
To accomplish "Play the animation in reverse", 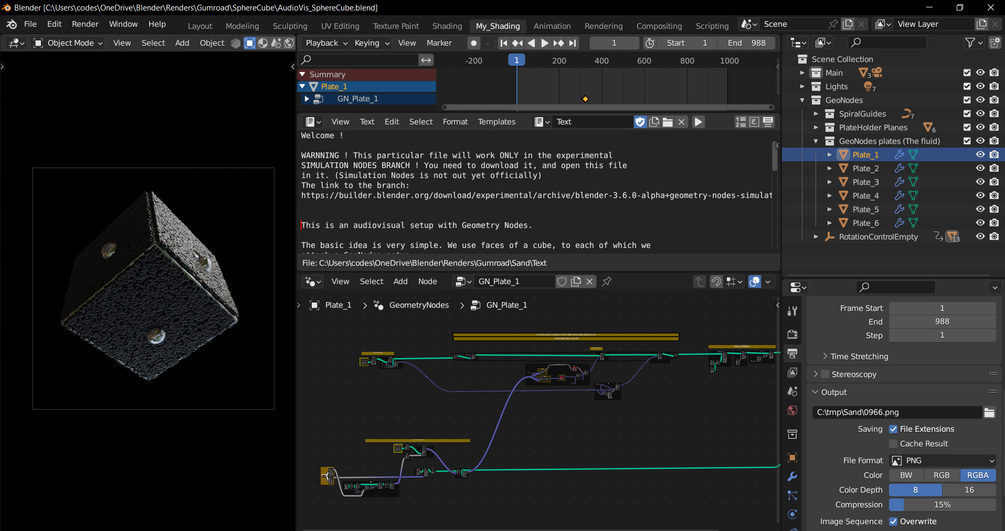I will pyautogui.click(x=531, y=43).
